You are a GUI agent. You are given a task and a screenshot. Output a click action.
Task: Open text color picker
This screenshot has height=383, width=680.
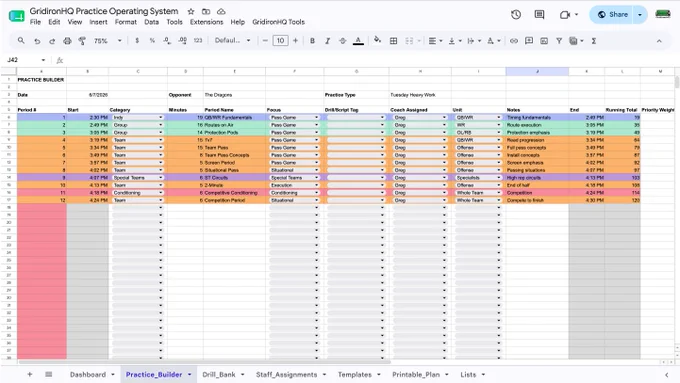click(x=358, y=41)
